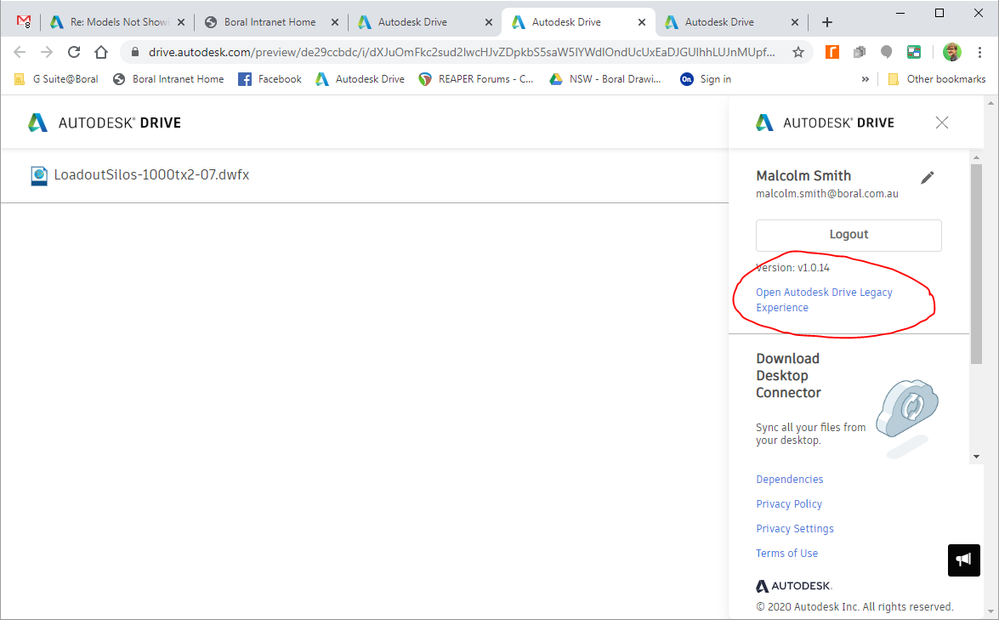Click the Chrome profile avatar
Viewport: 999px width, 620px height.
point(952,52)
